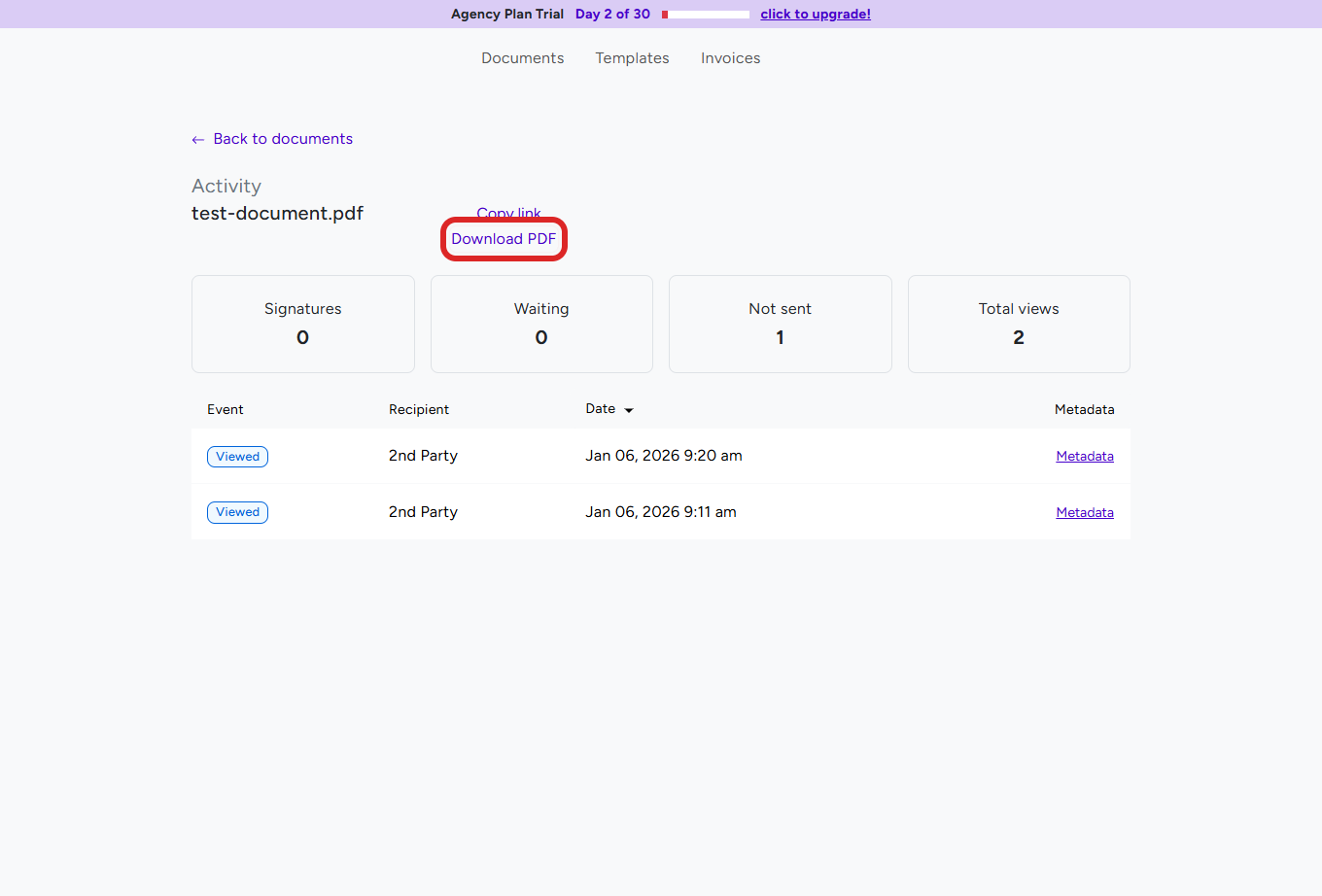The height and width of the screenshot is (896, 1322).
Task: Click the trial progress bar
Action: [x=704, y=14]
